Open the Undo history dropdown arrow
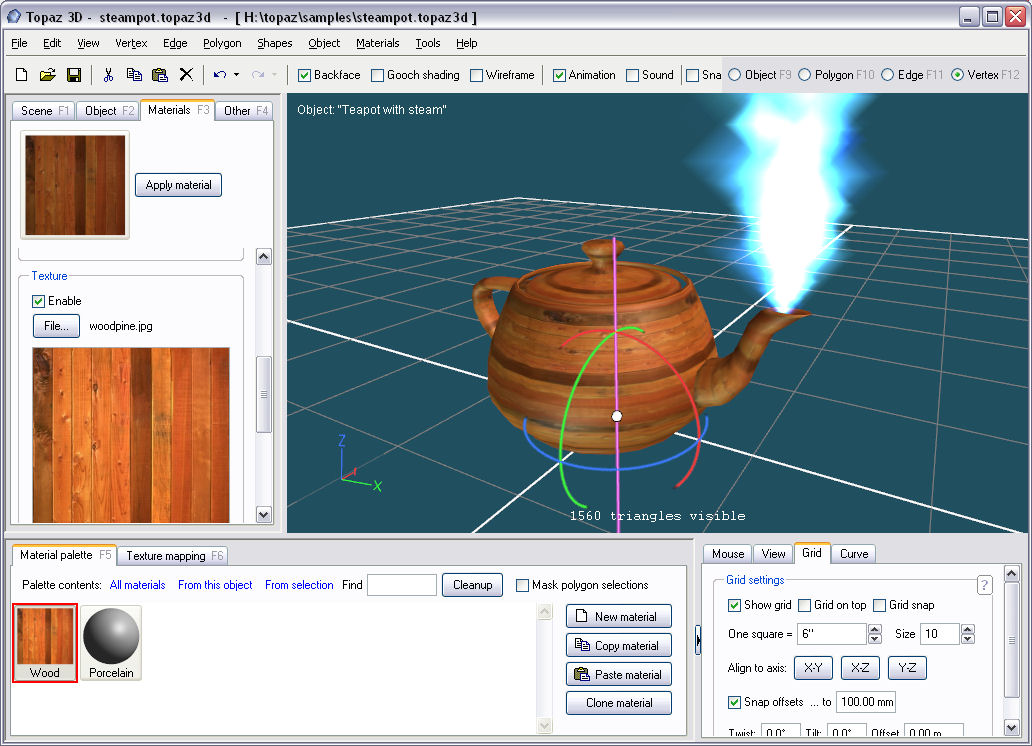This screenshot has width=1032, height=746. click(237, 75)
